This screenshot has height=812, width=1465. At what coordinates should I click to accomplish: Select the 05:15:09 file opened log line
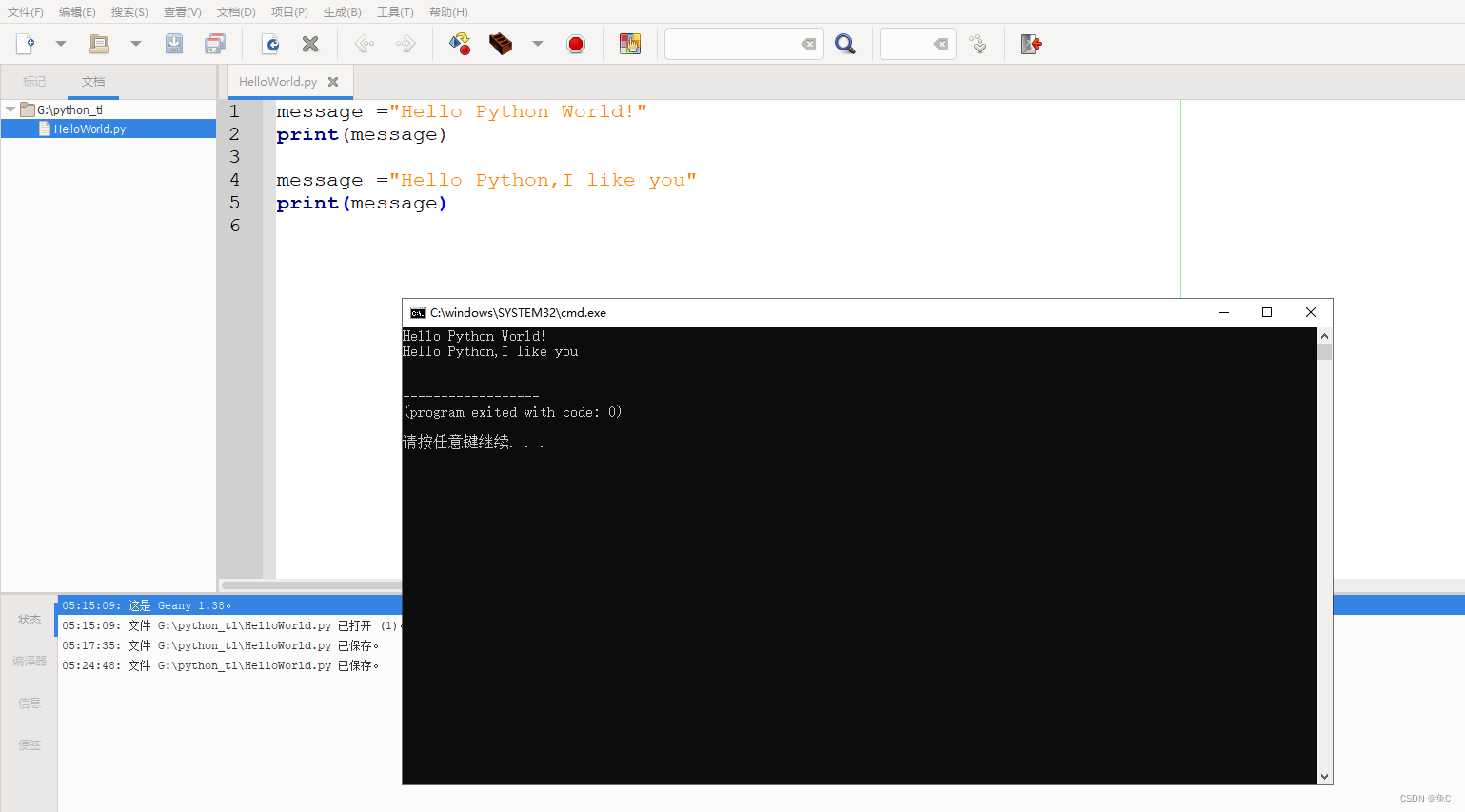pos(229,625)
